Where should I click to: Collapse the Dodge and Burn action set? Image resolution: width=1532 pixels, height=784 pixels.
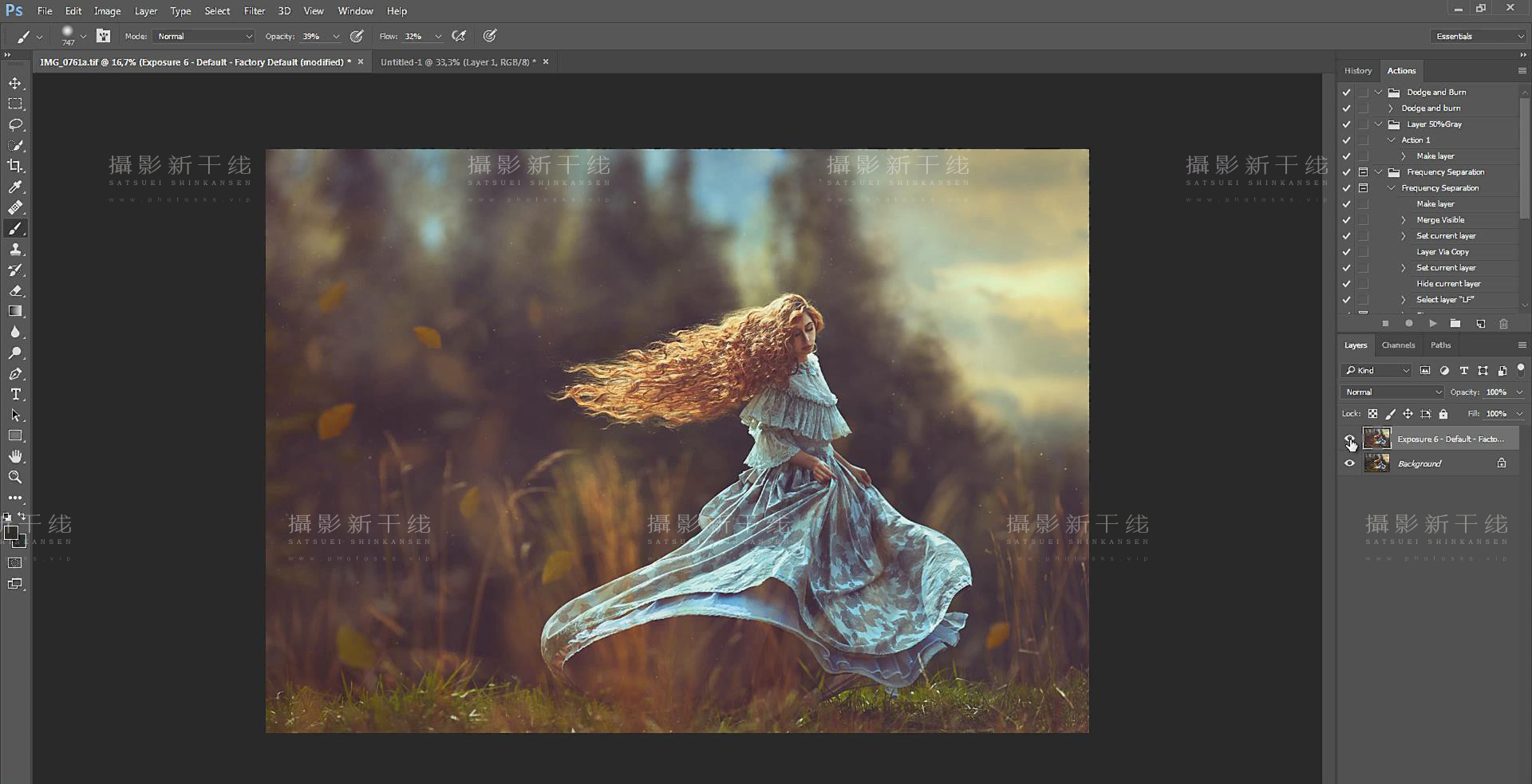(1379, 93)
